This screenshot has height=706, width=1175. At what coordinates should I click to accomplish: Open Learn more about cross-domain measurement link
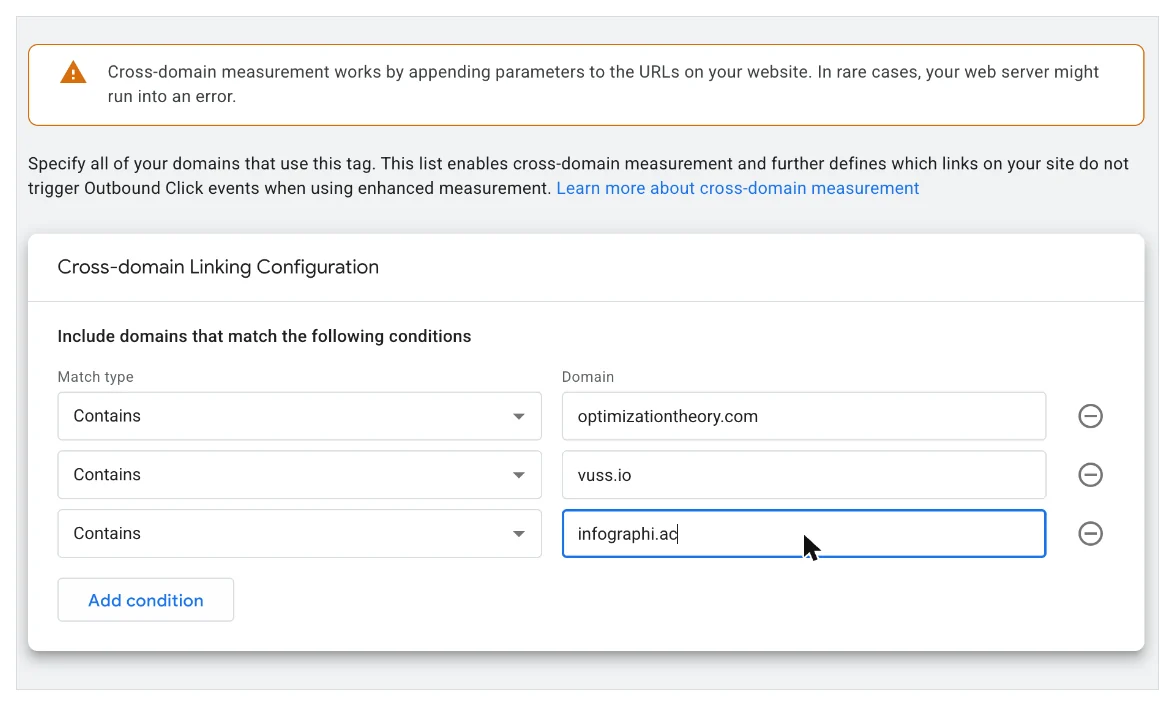coord(737,188)
